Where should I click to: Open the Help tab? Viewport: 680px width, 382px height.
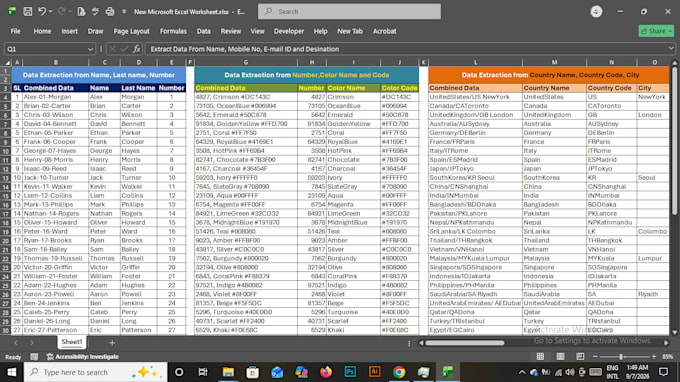point(320,31)
